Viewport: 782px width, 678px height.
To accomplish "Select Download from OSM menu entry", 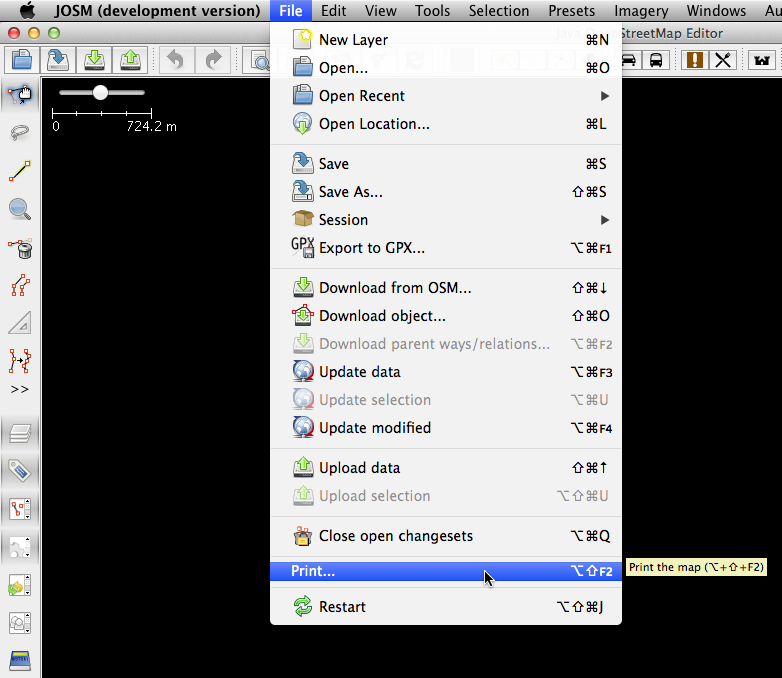I will 395,288.
